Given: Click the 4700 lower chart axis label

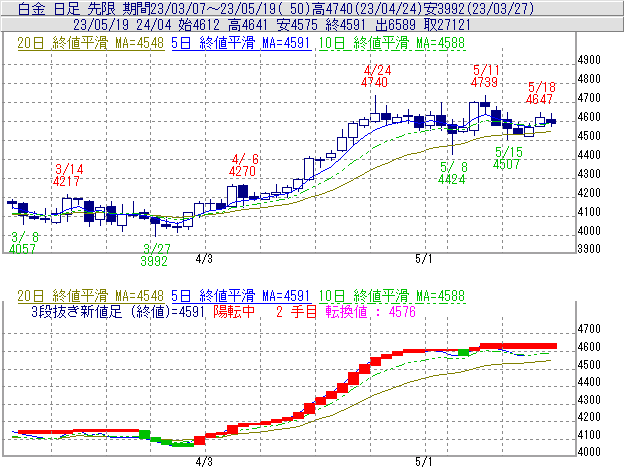Looking at the screenshot, I should tap(589, 329).
